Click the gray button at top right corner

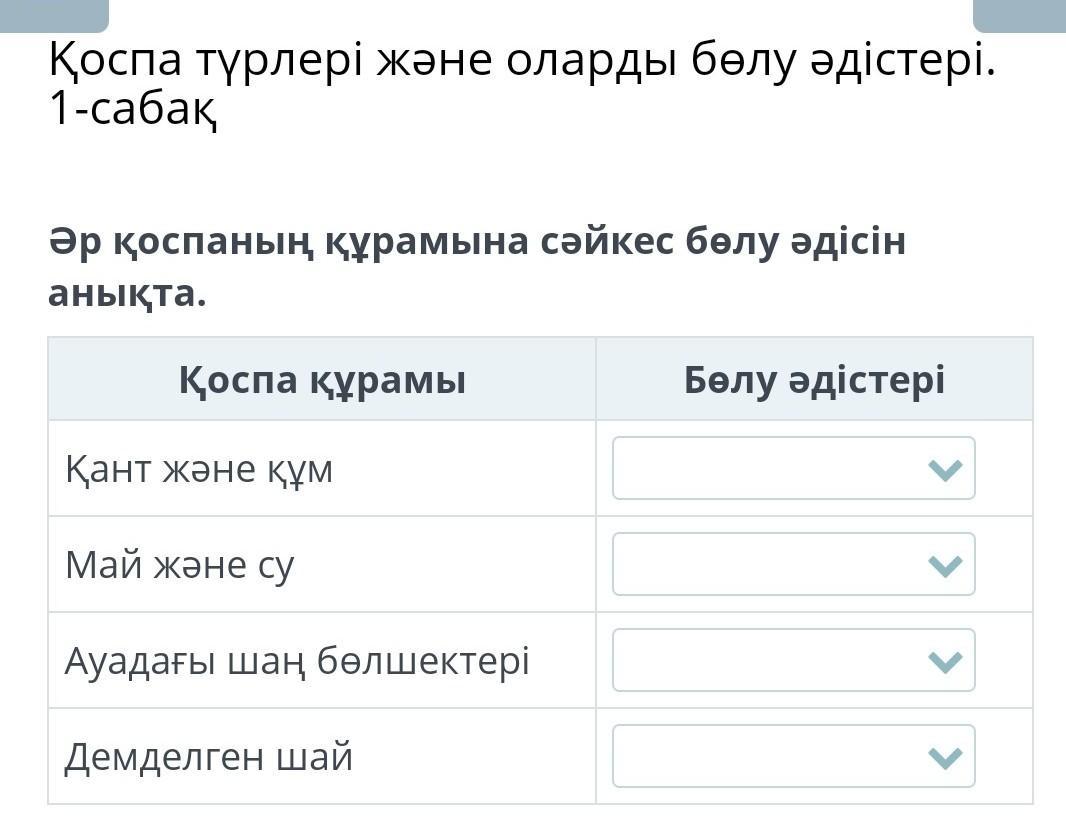1020,16
